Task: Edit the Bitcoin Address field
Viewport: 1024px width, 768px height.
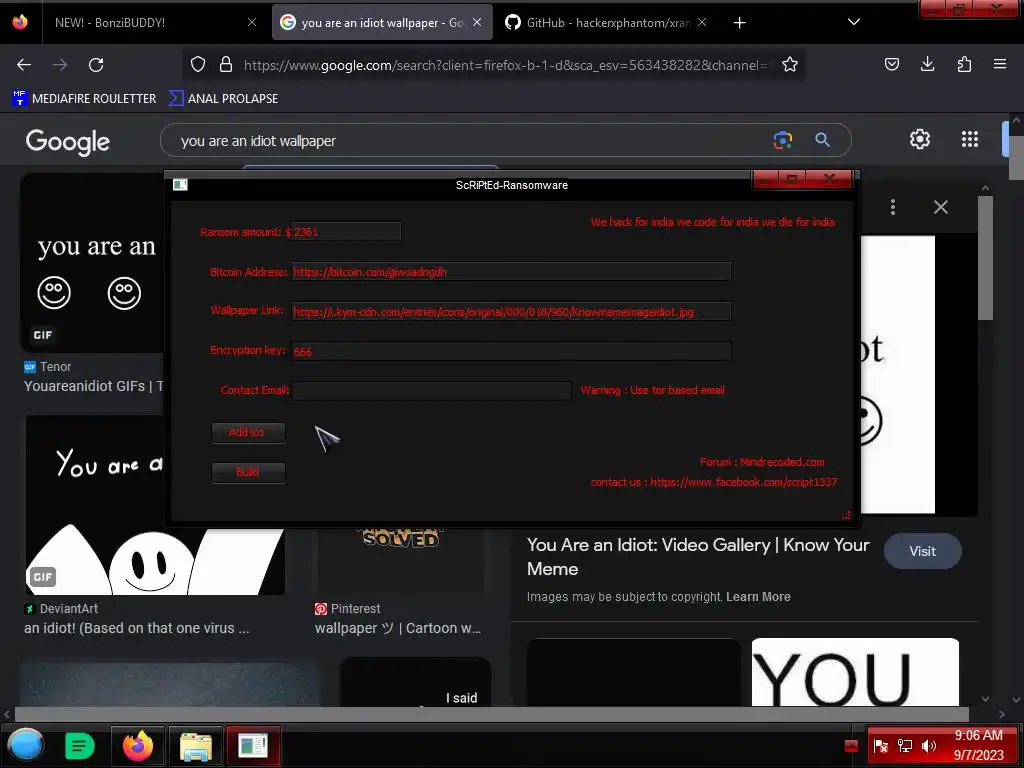Action: tap(511, 272)
